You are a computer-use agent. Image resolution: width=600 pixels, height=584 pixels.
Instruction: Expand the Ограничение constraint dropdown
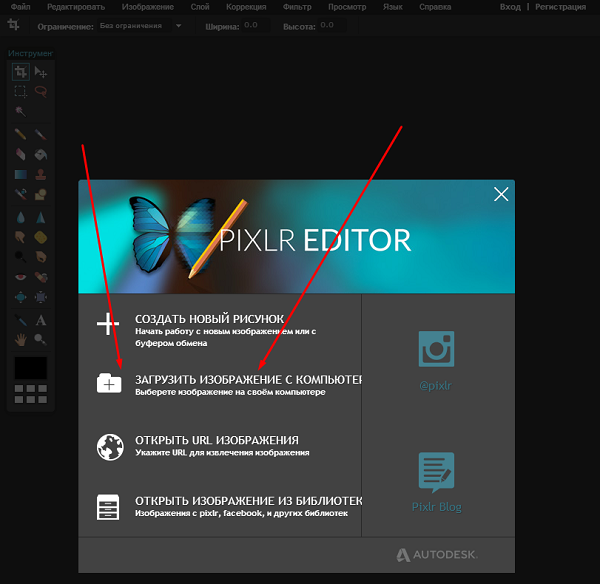coord(178,26)
